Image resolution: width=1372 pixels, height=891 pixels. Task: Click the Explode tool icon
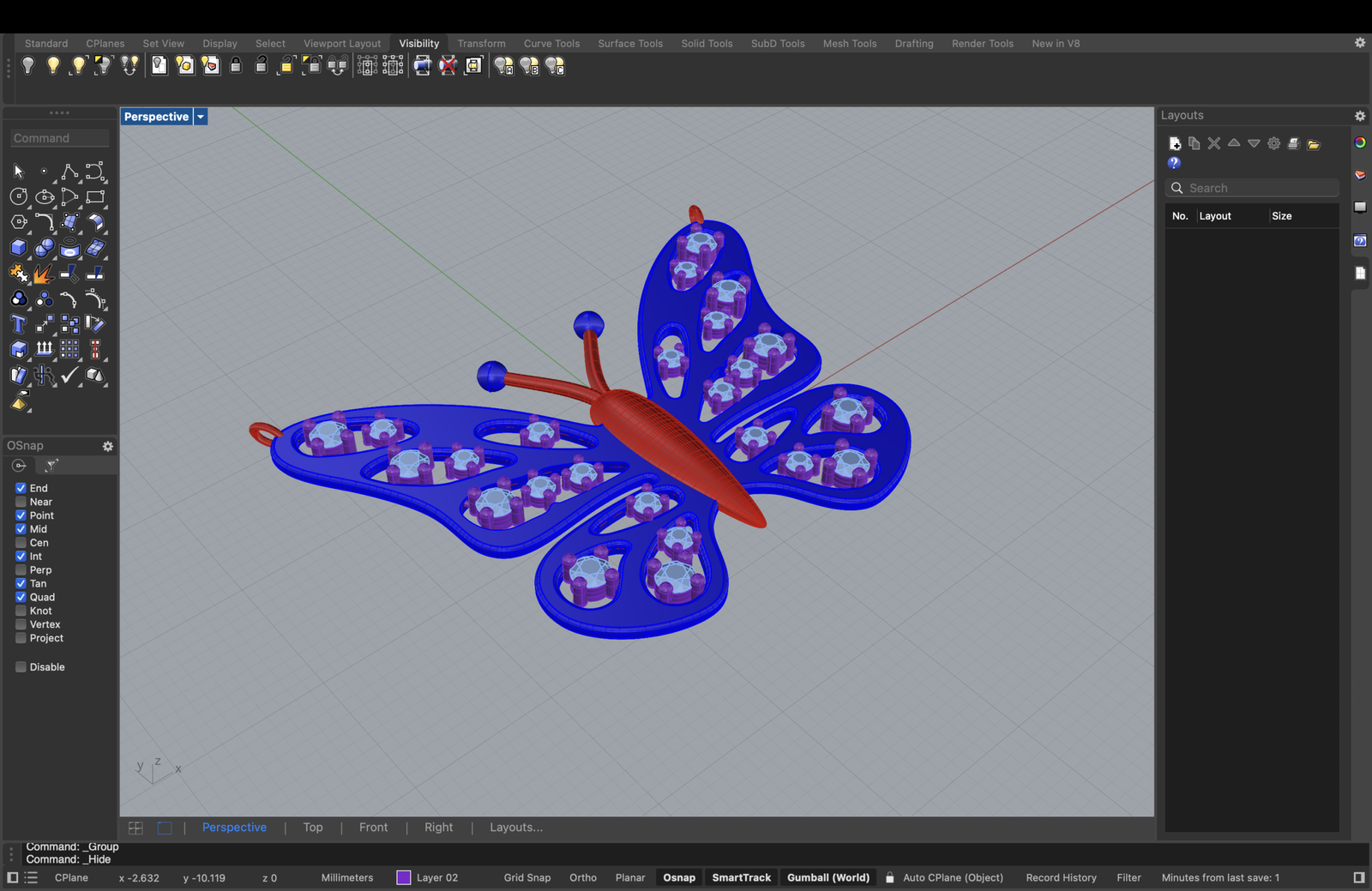(43, 274)
